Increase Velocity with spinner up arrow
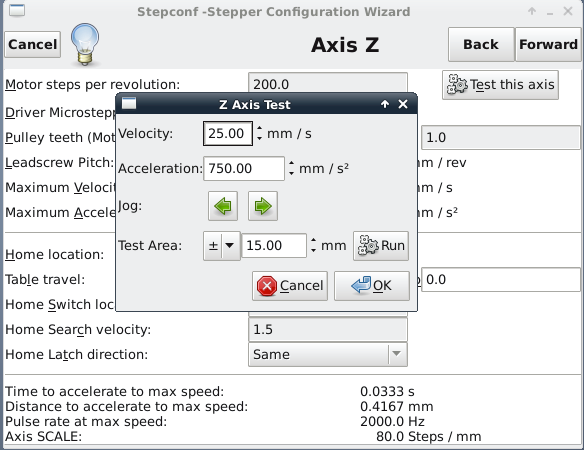 (x=260, y=129)
